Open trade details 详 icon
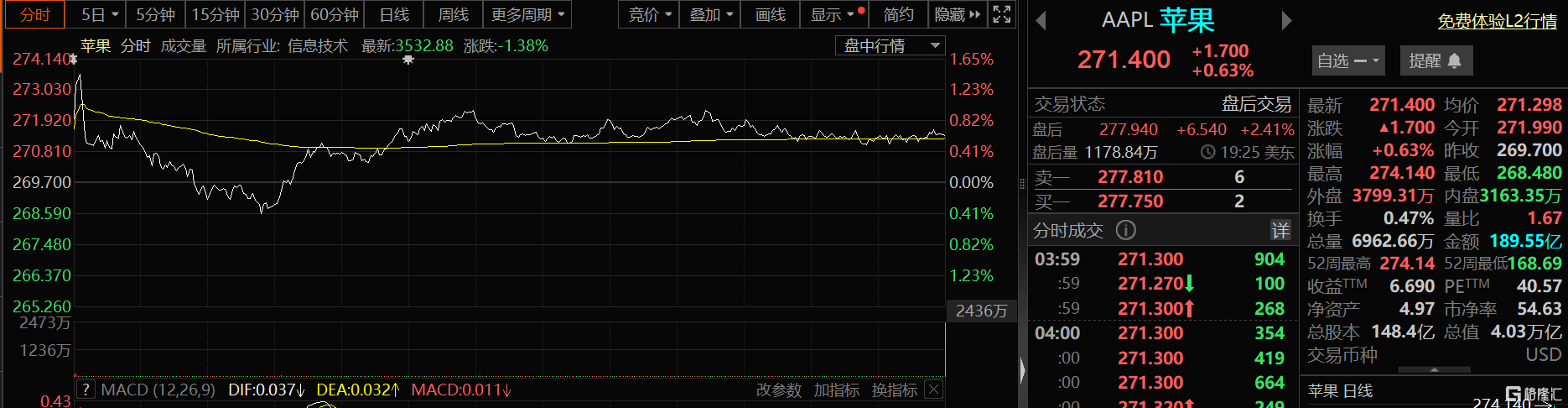 click(x=1280, y=230)
